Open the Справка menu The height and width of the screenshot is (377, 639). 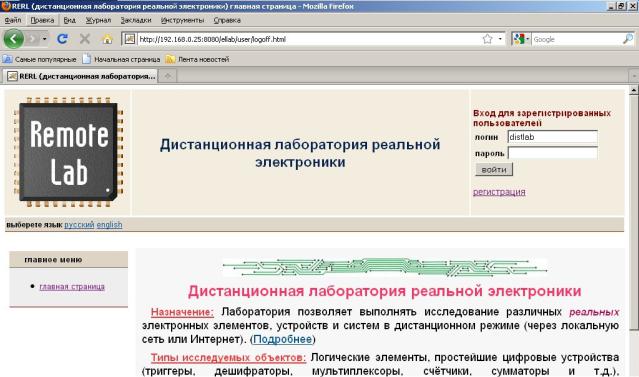tap(227, 20)
